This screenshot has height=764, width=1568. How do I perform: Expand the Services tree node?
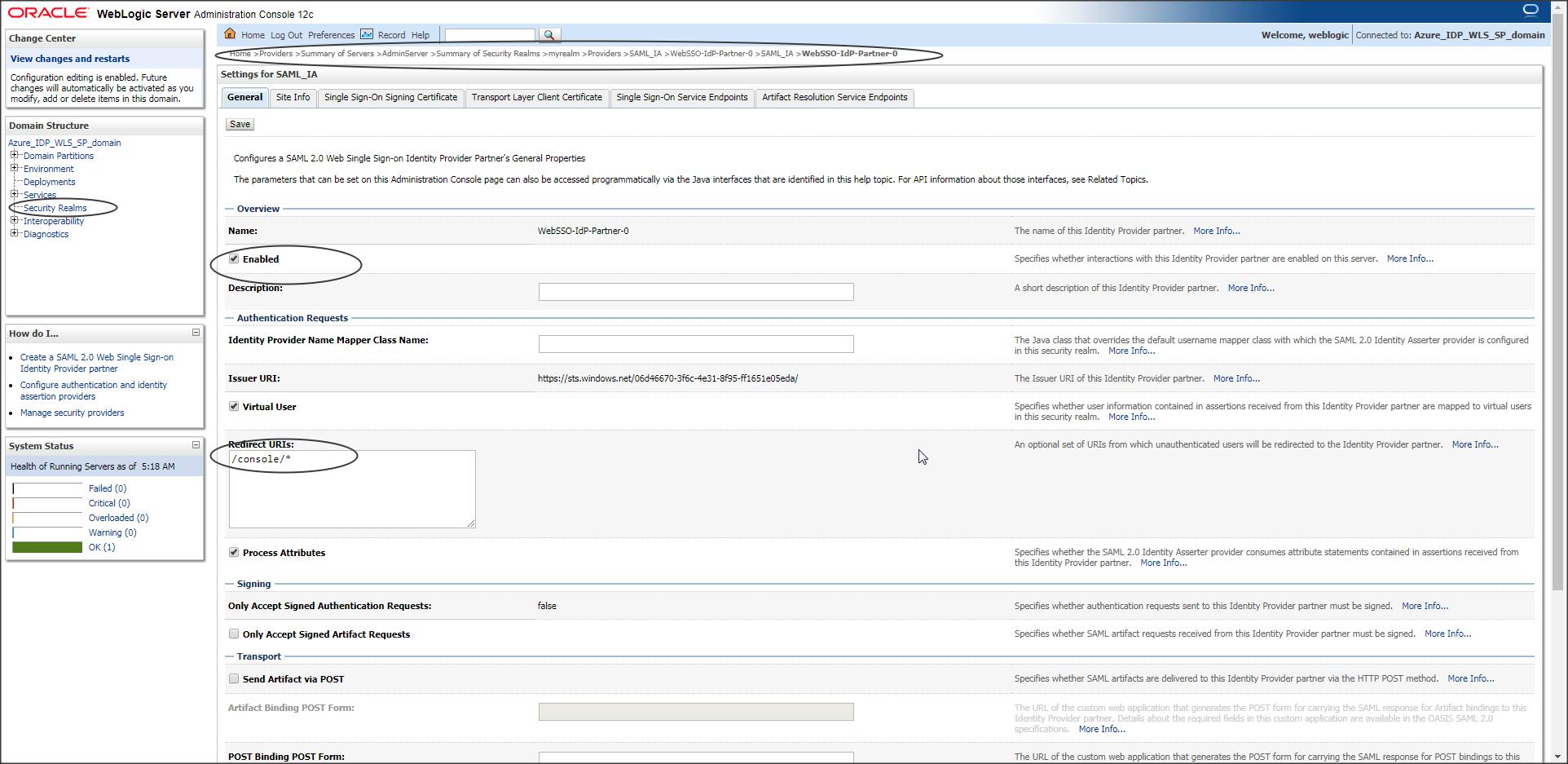[14, 194]
